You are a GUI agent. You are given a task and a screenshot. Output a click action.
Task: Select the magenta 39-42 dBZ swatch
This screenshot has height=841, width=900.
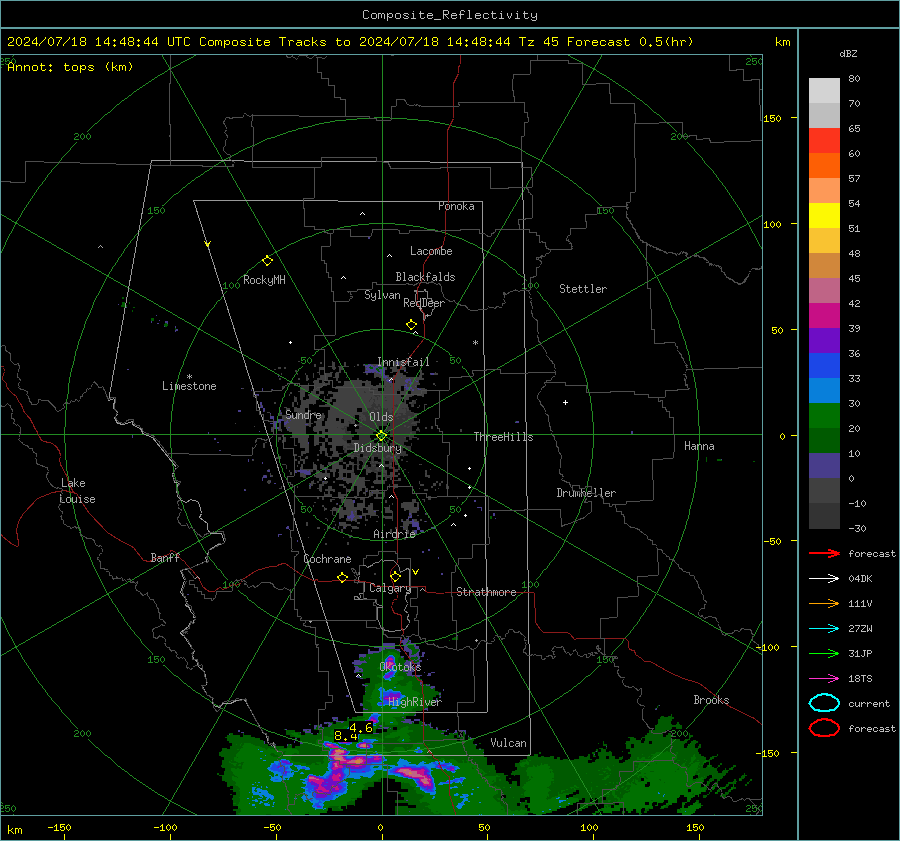pyautogui.click(x=824, y=316)
